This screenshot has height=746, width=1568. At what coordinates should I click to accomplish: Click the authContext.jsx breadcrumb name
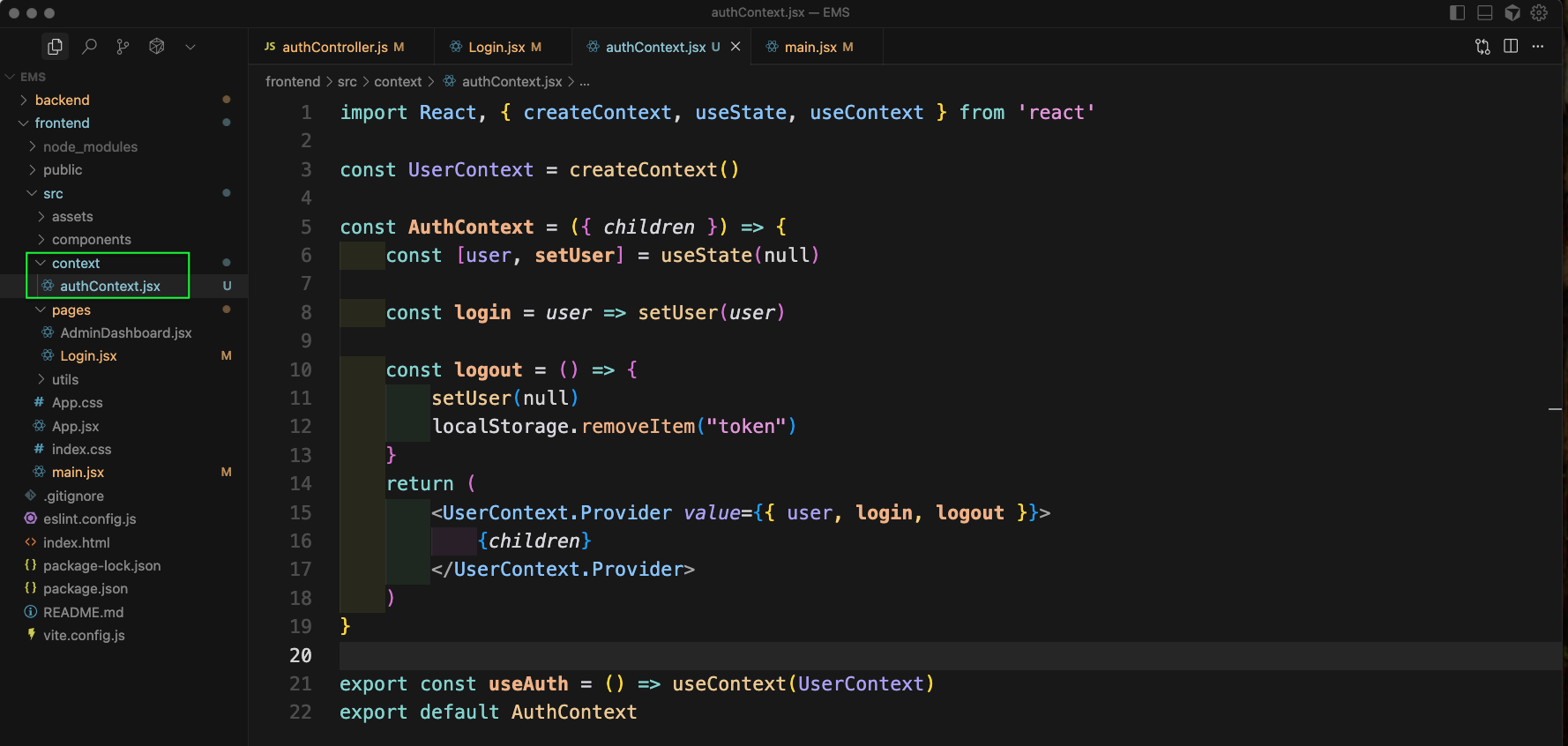(x=512, y=81)
